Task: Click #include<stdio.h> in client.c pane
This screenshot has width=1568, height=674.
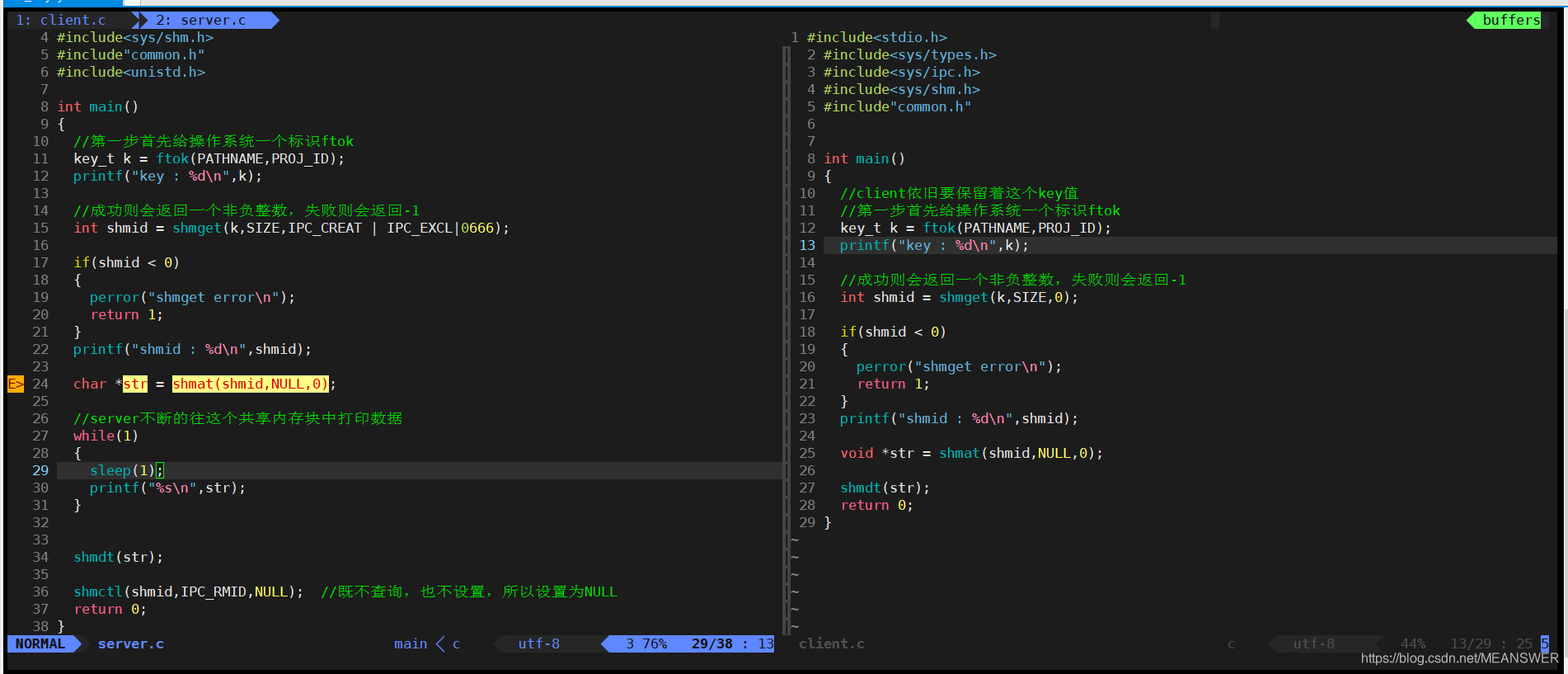Action: [x=876, y=37]
